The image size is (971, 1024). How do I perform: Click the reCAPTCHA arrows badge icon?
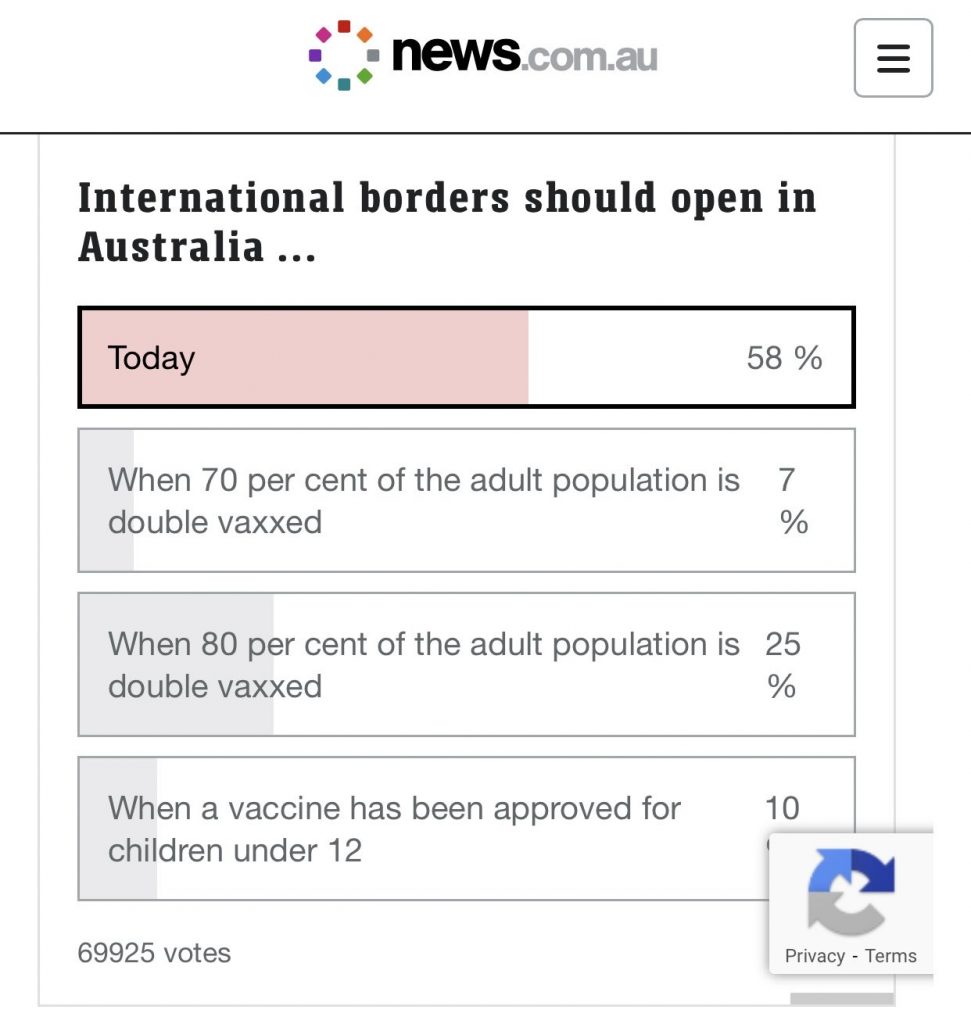(x=851, y=891)
